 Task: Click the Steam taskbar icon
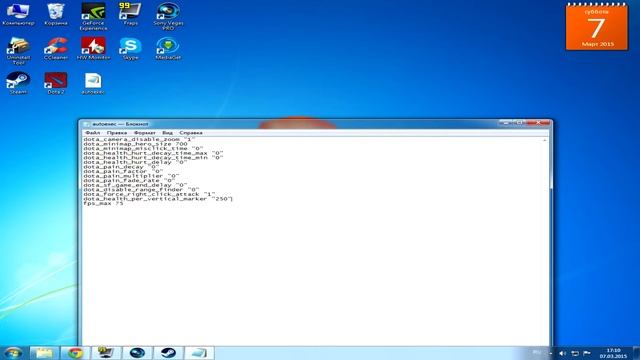pyautogui.click(x=168, y=353)
